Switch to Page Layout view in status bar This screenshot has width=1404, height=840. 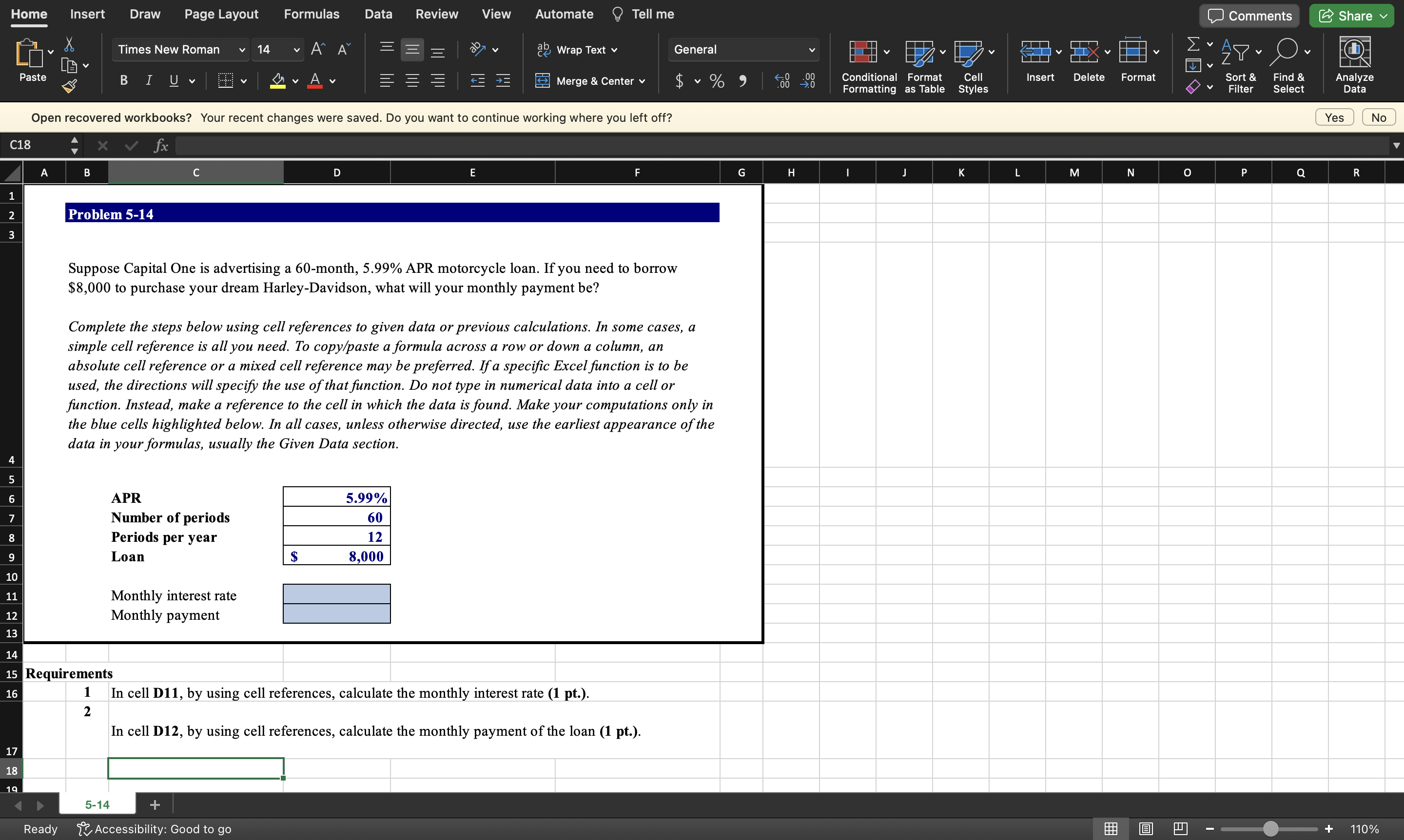[1145, 829]
